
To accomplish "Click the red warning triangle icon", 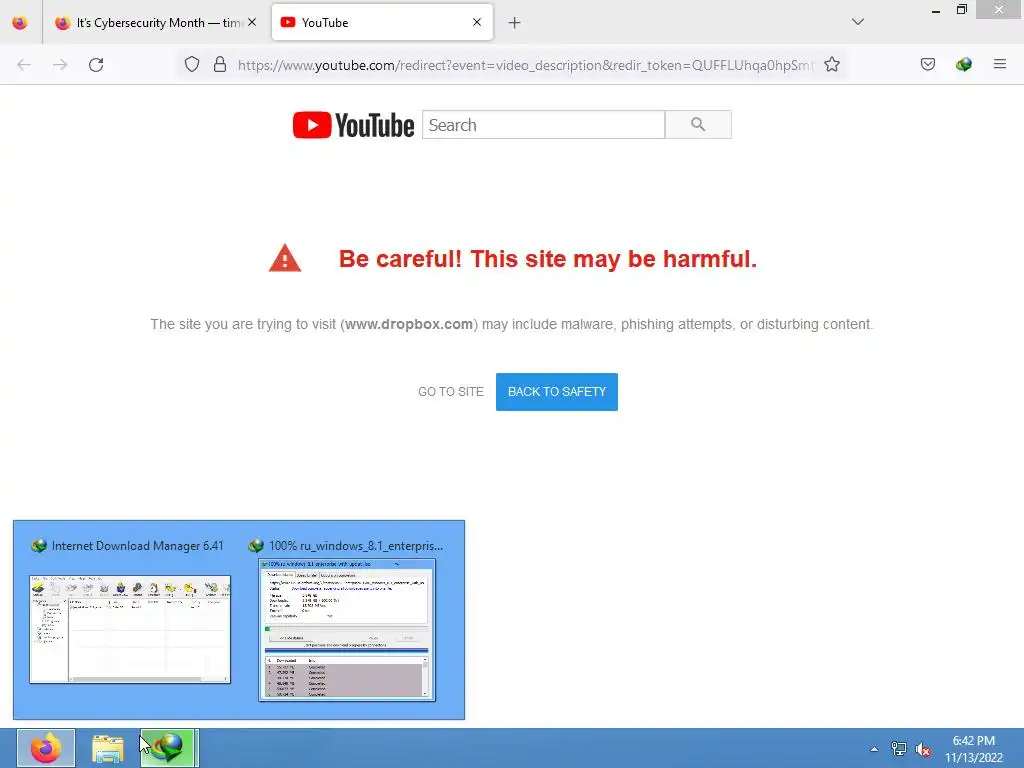I will pos(285,259).
